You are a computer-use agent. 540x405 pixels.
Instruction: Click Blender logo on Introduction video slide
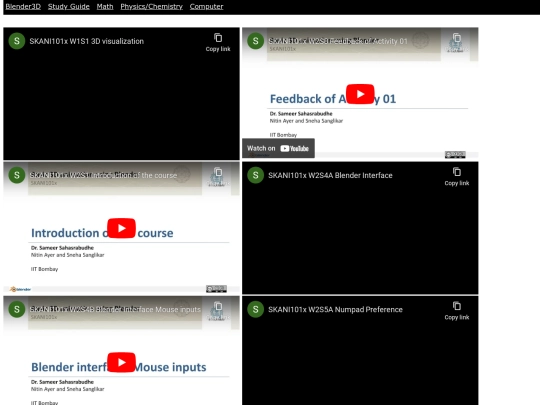point(20,289)
